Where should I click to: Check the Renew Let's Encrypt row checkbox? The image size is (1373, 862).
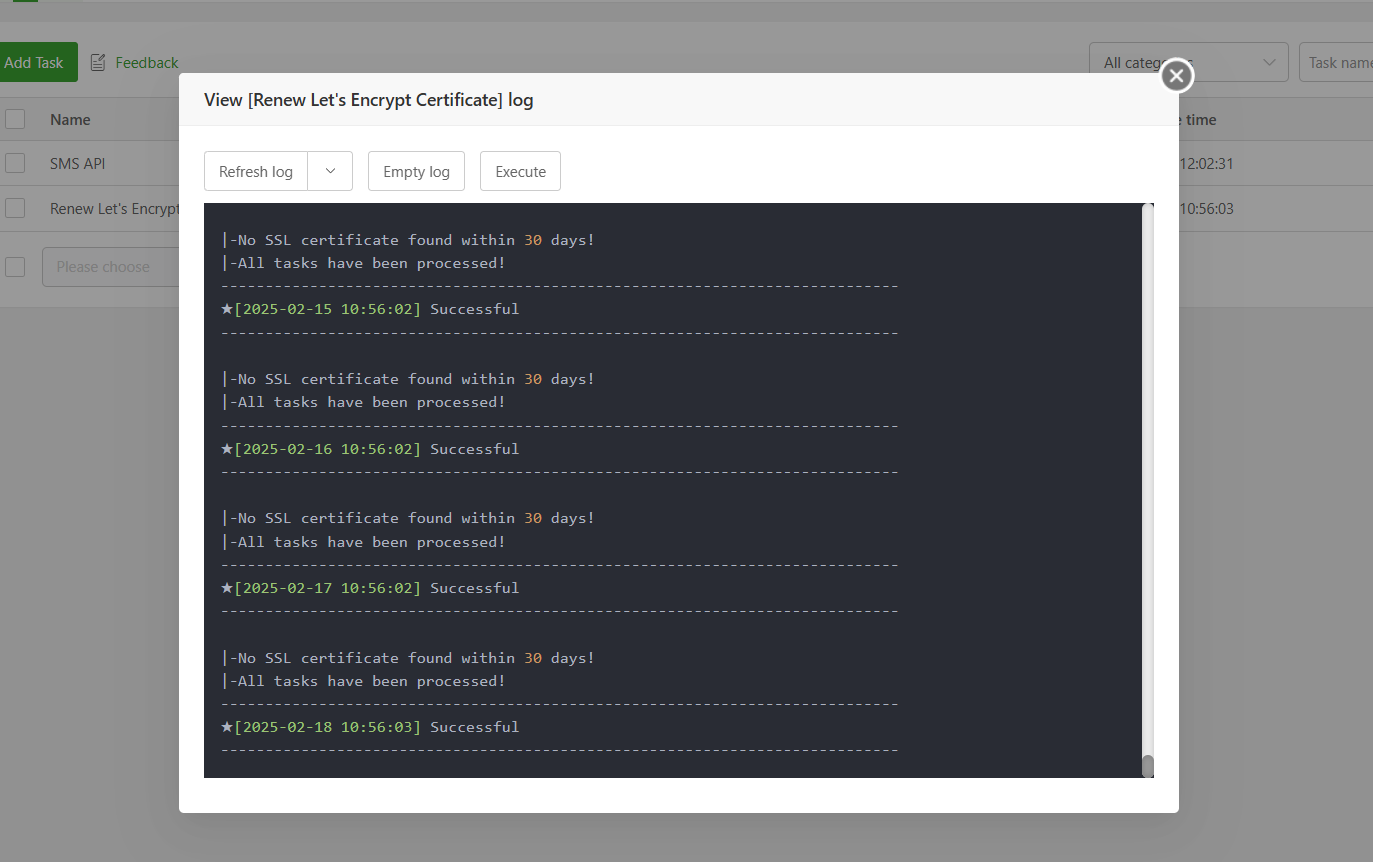pos(15,208)
